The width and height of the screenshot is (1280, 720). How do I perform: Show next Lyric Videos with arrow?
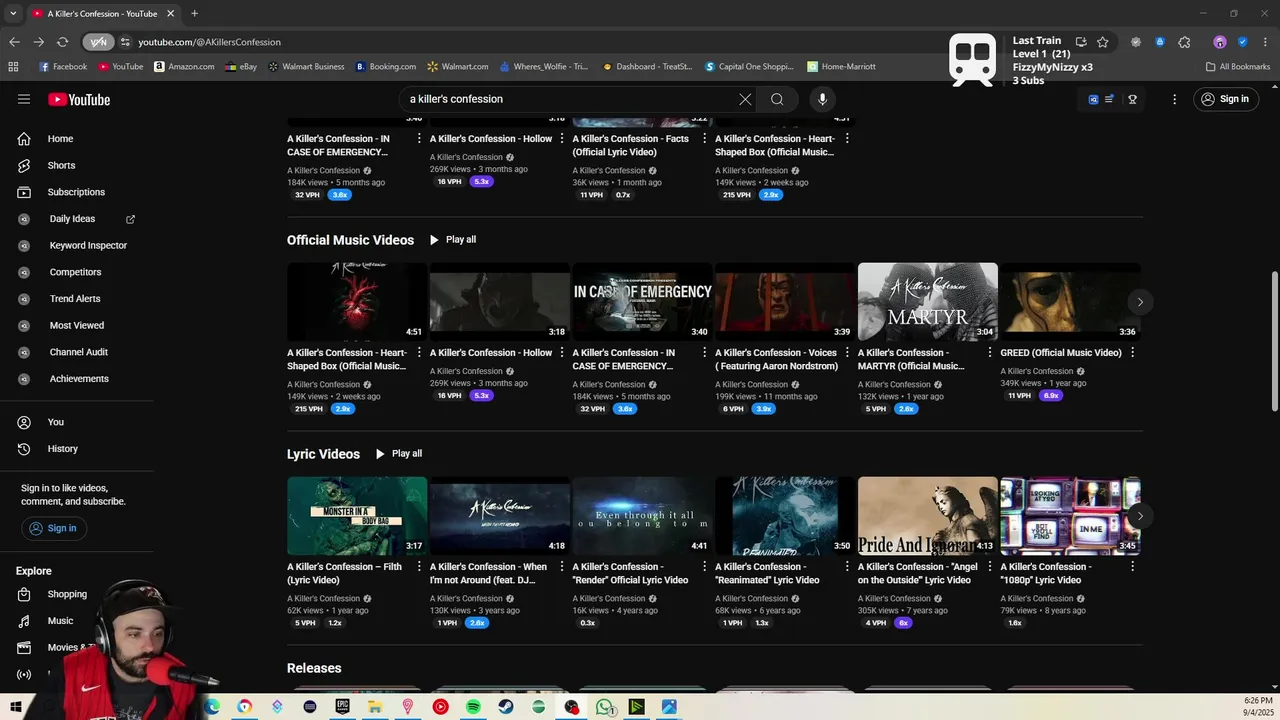[x=1140, y=516]
